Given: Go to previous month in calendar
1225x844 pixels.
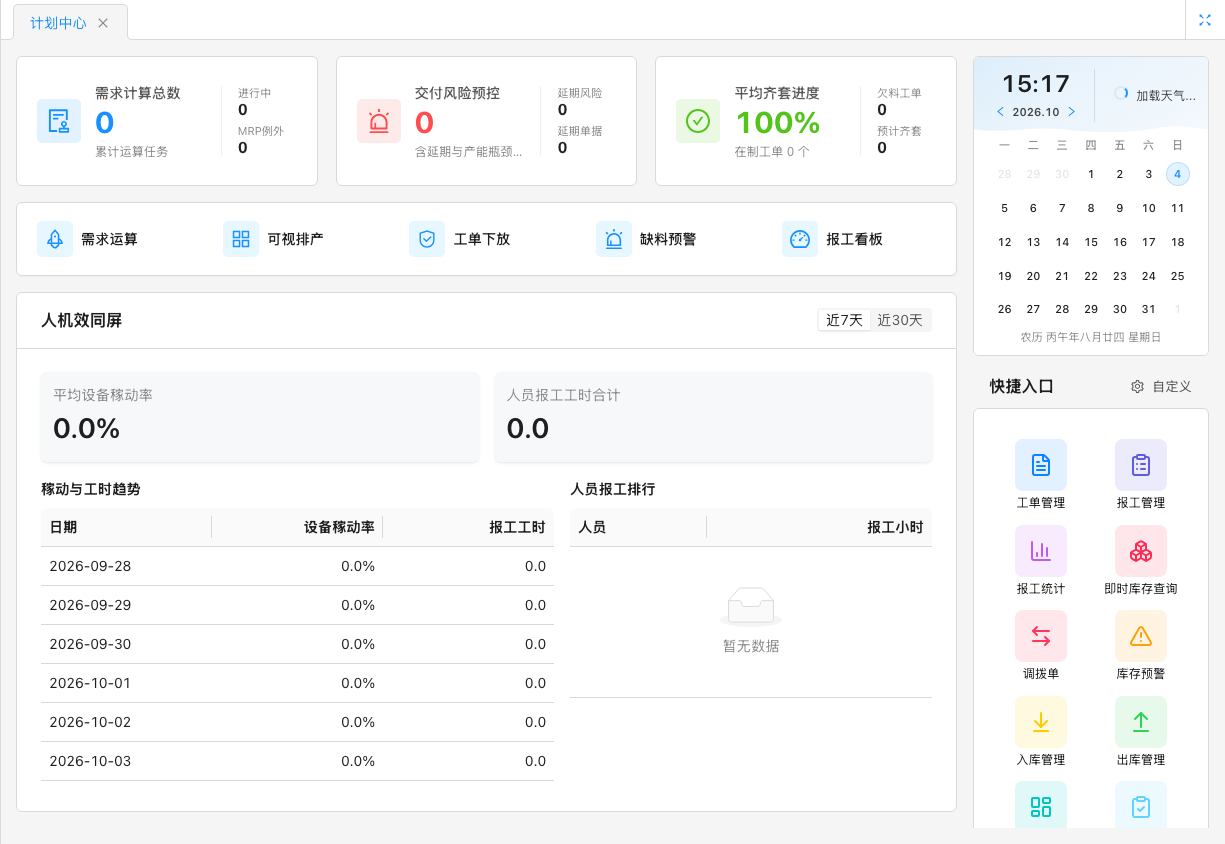Looking at the screenshot, I should pos(1000,112).
